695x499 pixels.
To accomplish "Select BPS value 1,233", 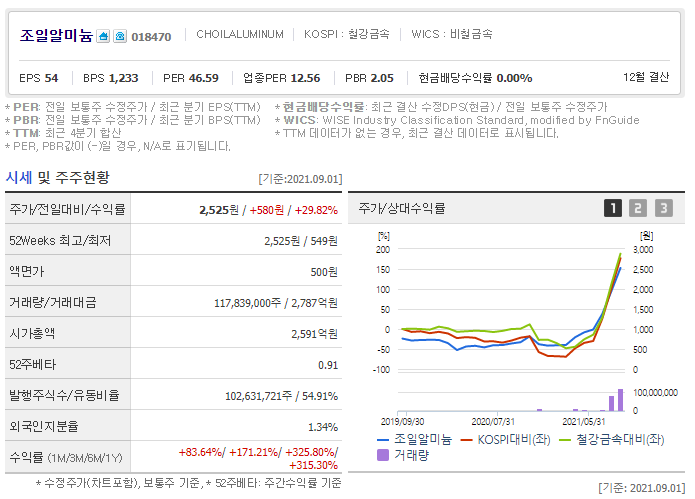I will coord(124,78).
